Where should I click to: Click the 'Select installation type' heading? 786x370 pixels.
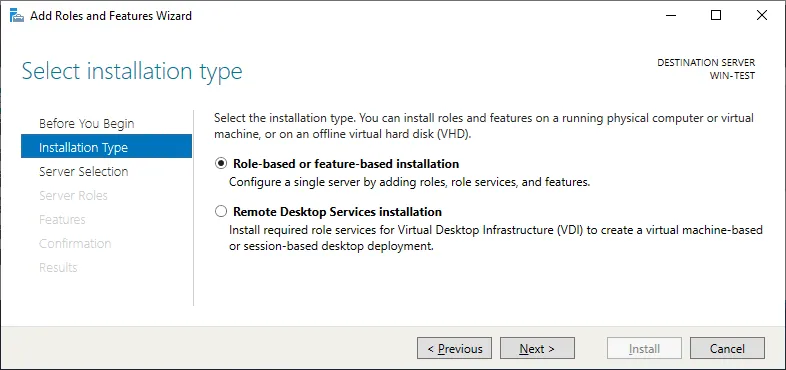pos(132,71)
